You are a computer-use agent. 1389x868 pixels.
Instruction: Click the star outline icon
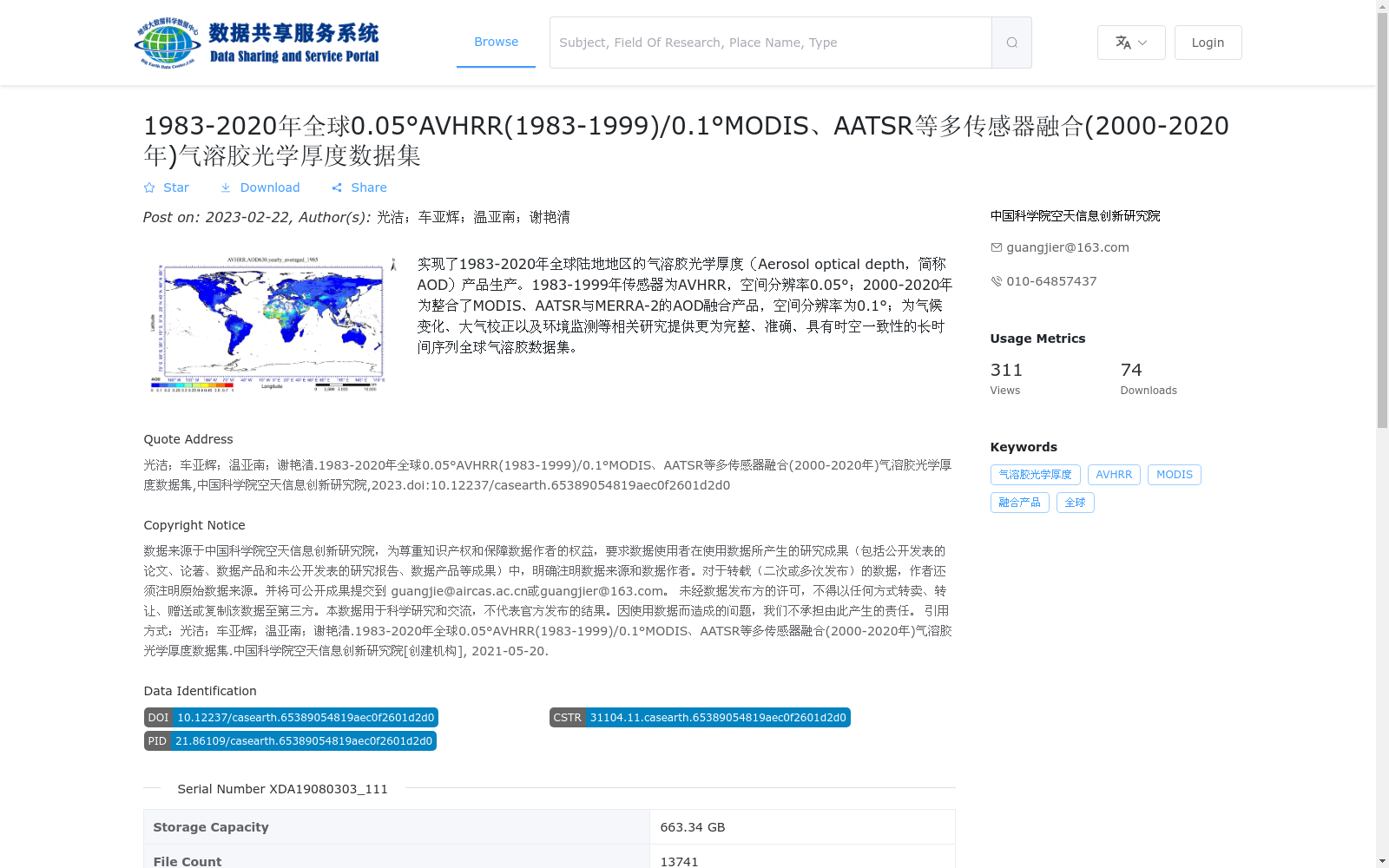click(x=149, y=187)
